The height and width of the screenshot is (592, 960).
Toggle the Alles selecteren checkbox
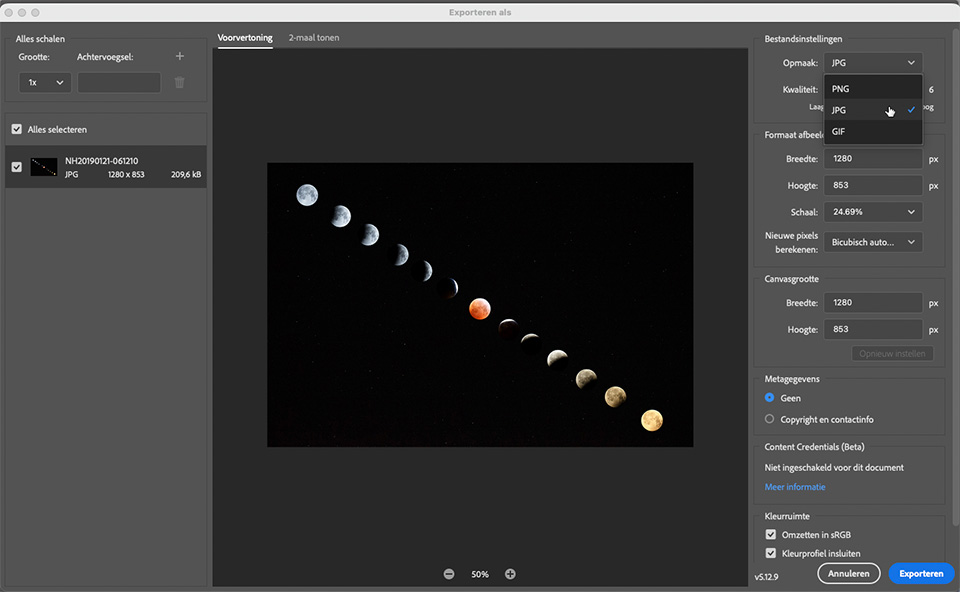pyautogui.click(x=17, y=130)
